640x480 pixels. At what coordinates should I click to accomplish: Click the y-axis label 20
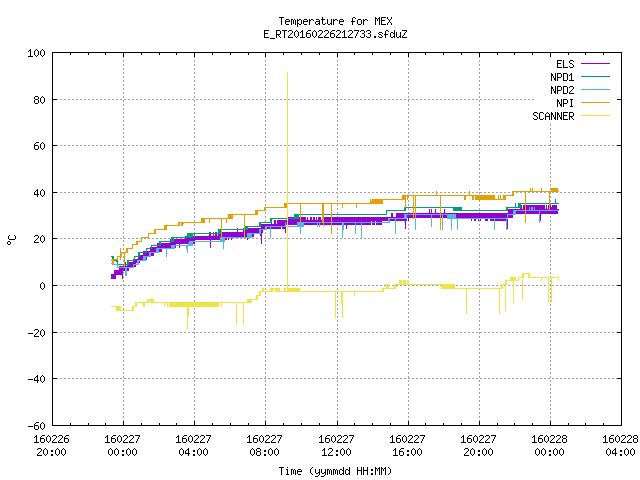click(39, 239)
